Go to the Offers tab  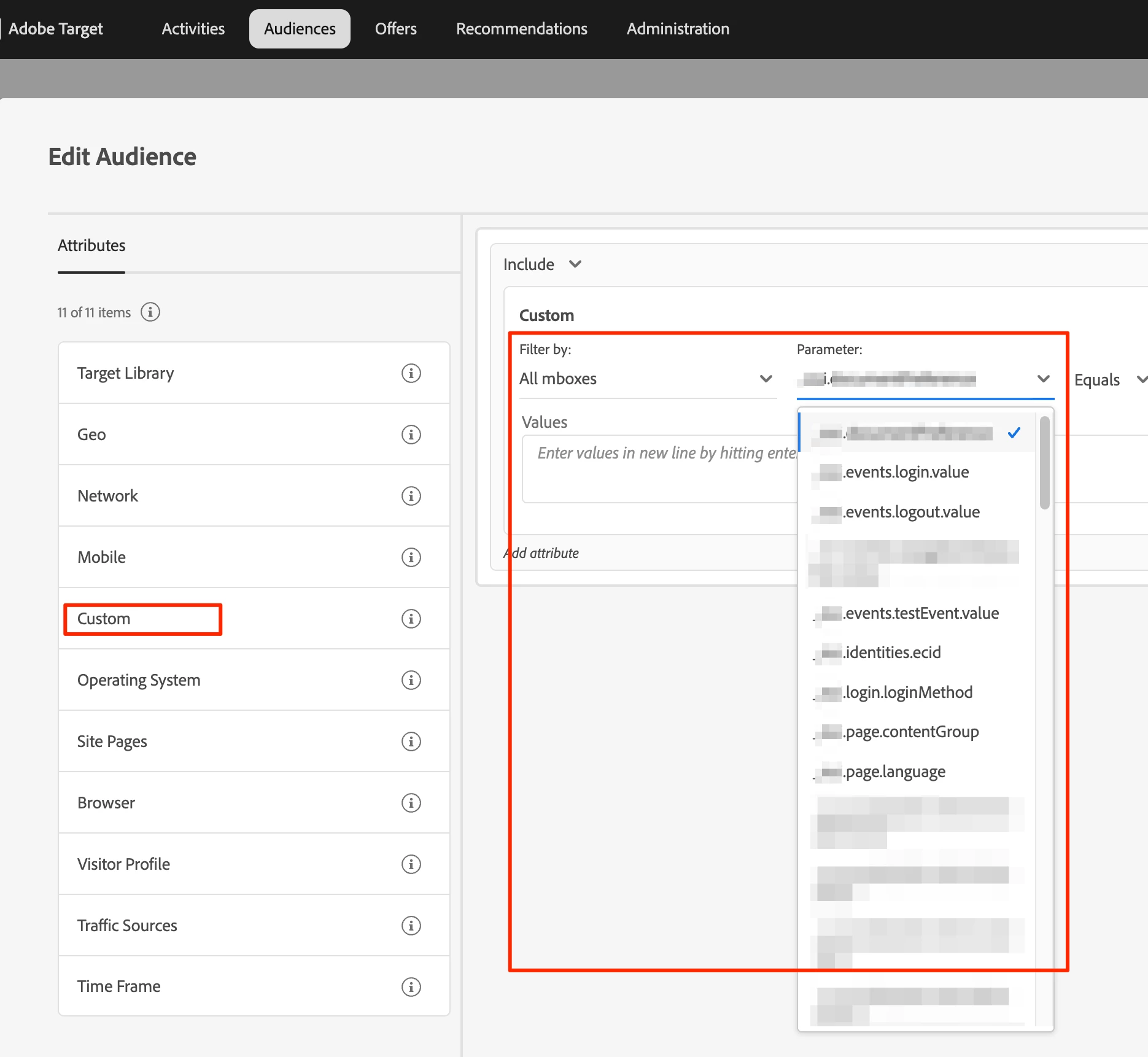pyautogui.click(x=396, y=29)
